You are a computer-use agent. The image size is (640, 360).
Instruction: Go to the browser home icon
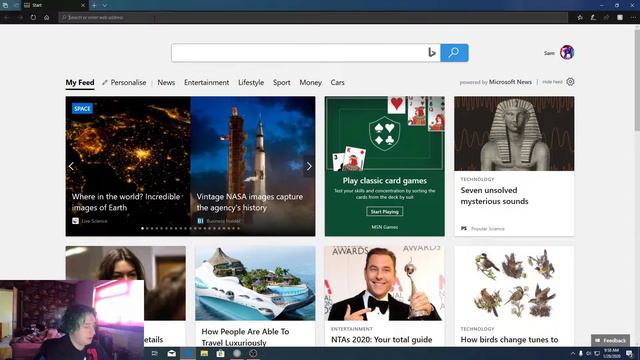47,18
